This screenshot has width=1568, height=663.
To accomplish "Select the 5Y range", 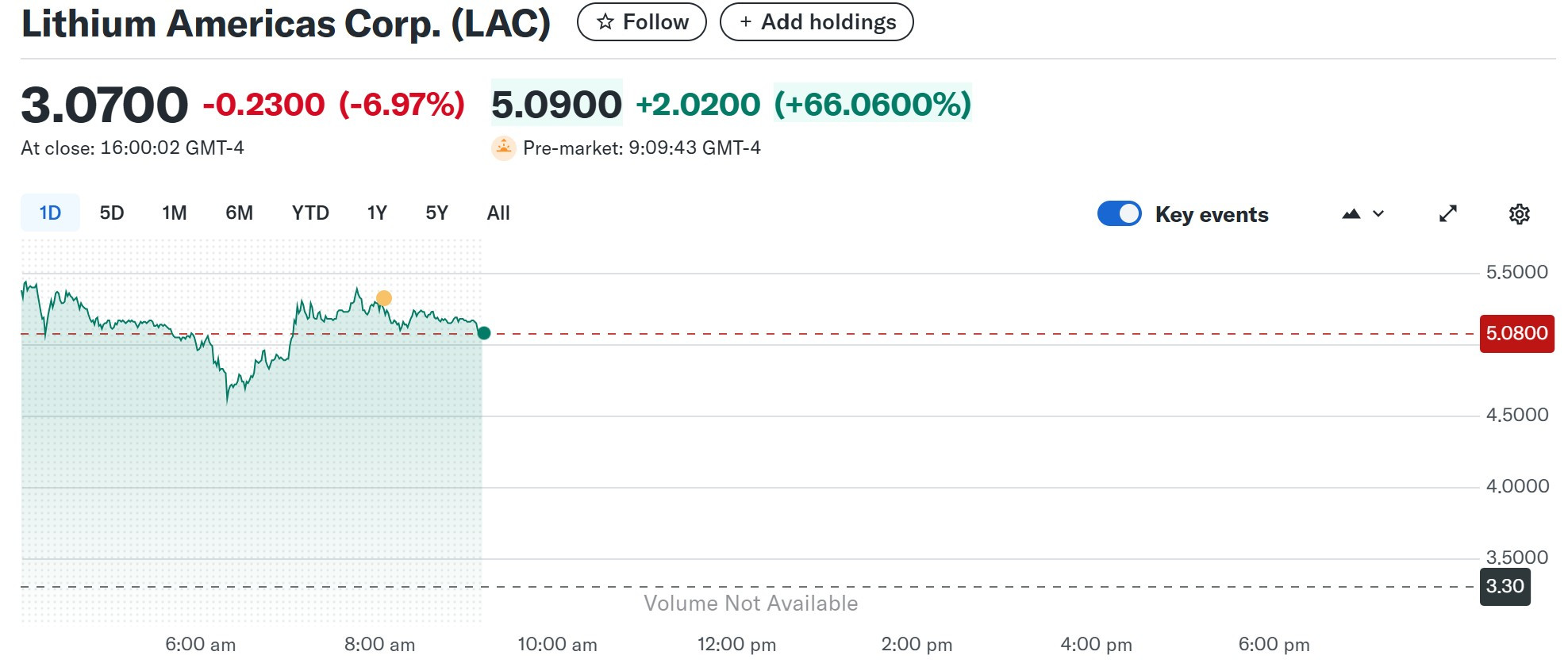I will click(x=436, y=213).
